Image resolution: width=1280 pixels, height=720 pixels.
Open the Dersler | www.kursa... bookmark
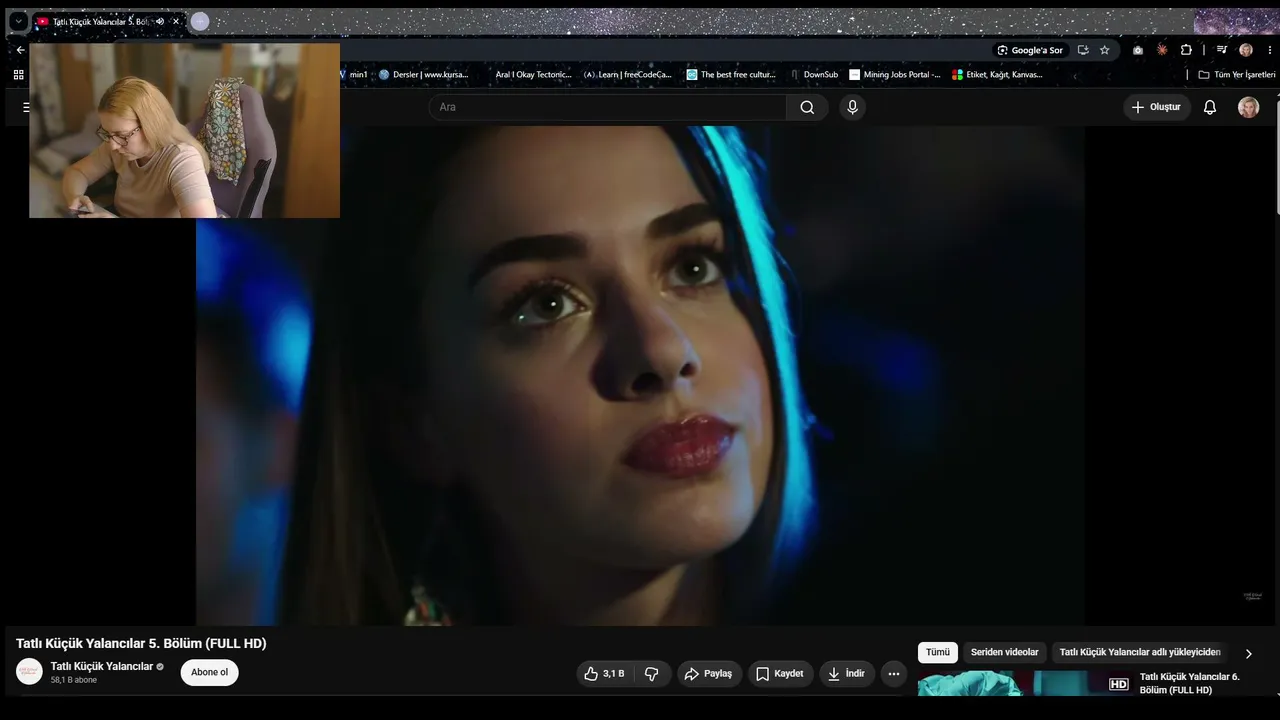click(x=424, y=75)
